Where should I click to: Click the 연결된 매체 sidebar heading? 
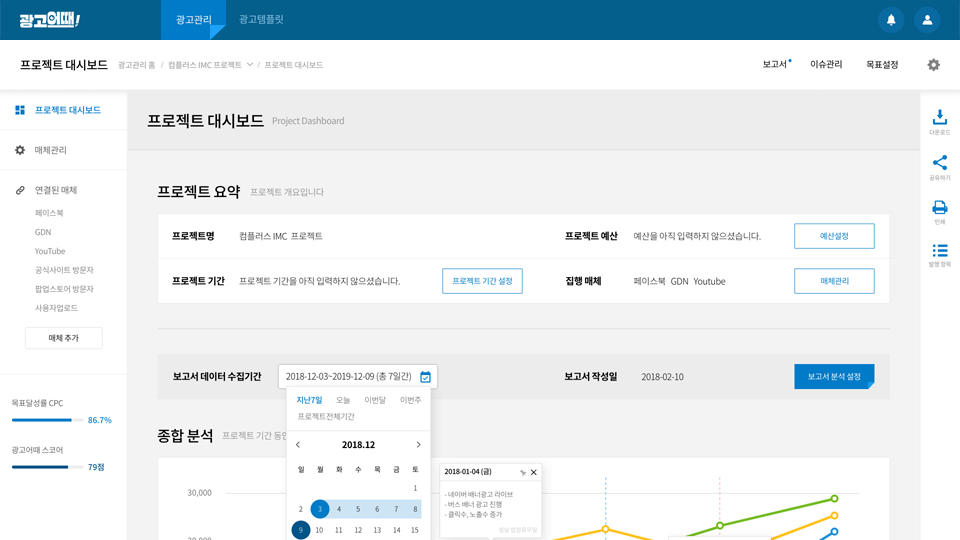(56, 190)
